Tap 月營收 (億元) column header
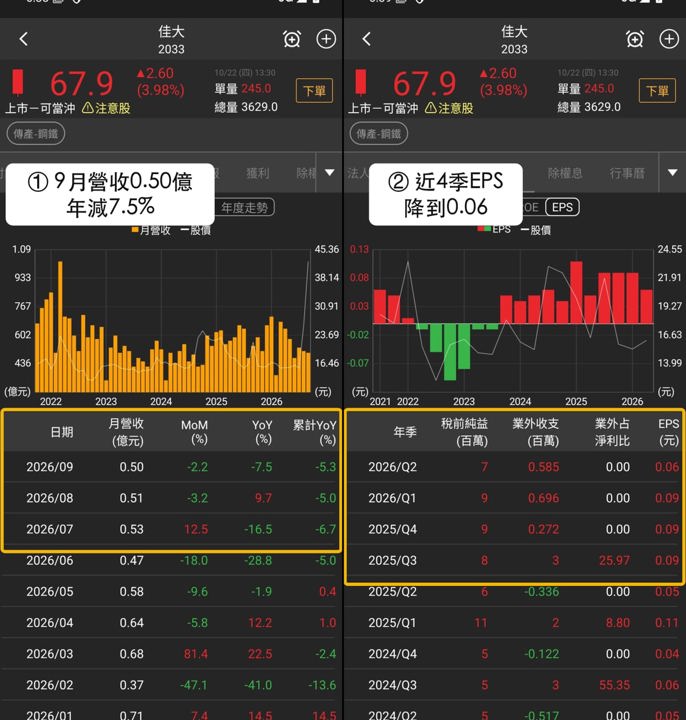 126,432
